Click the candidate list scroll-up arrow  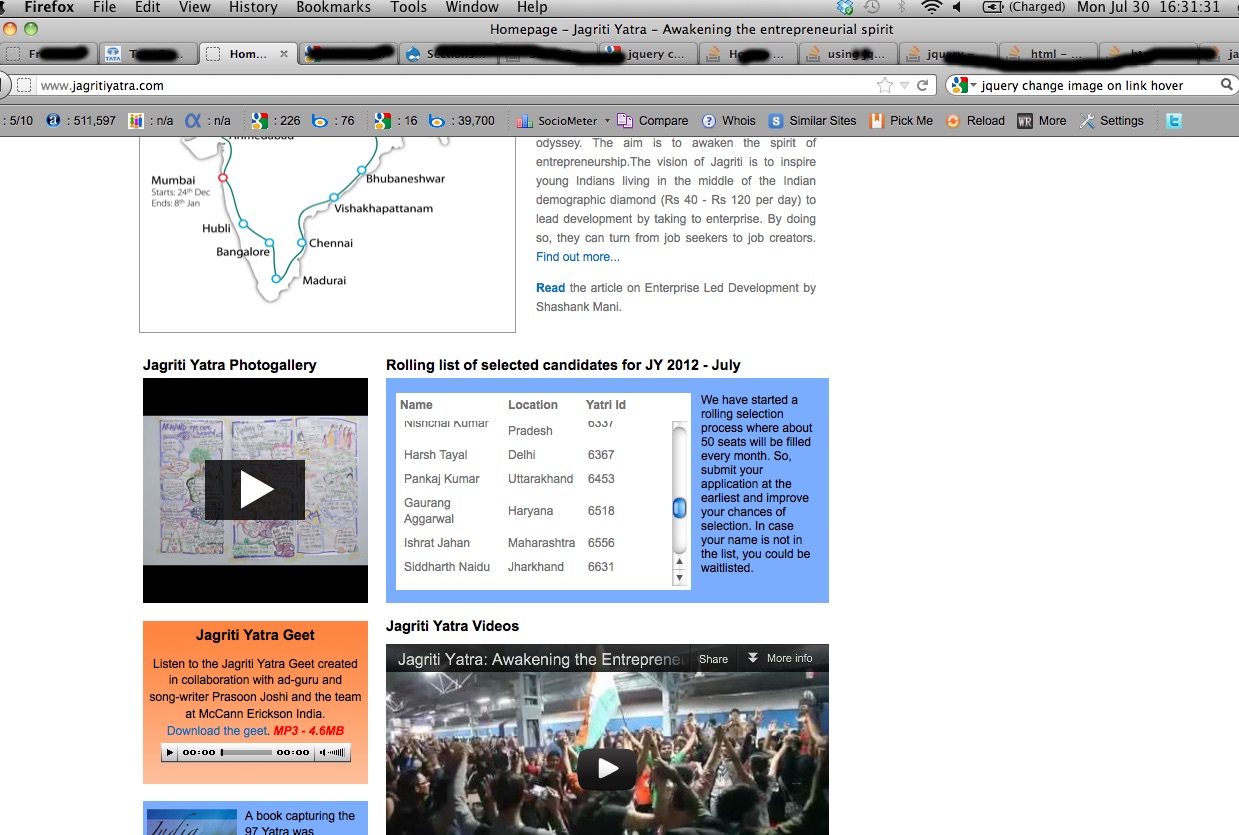click(x=680, y=563)
